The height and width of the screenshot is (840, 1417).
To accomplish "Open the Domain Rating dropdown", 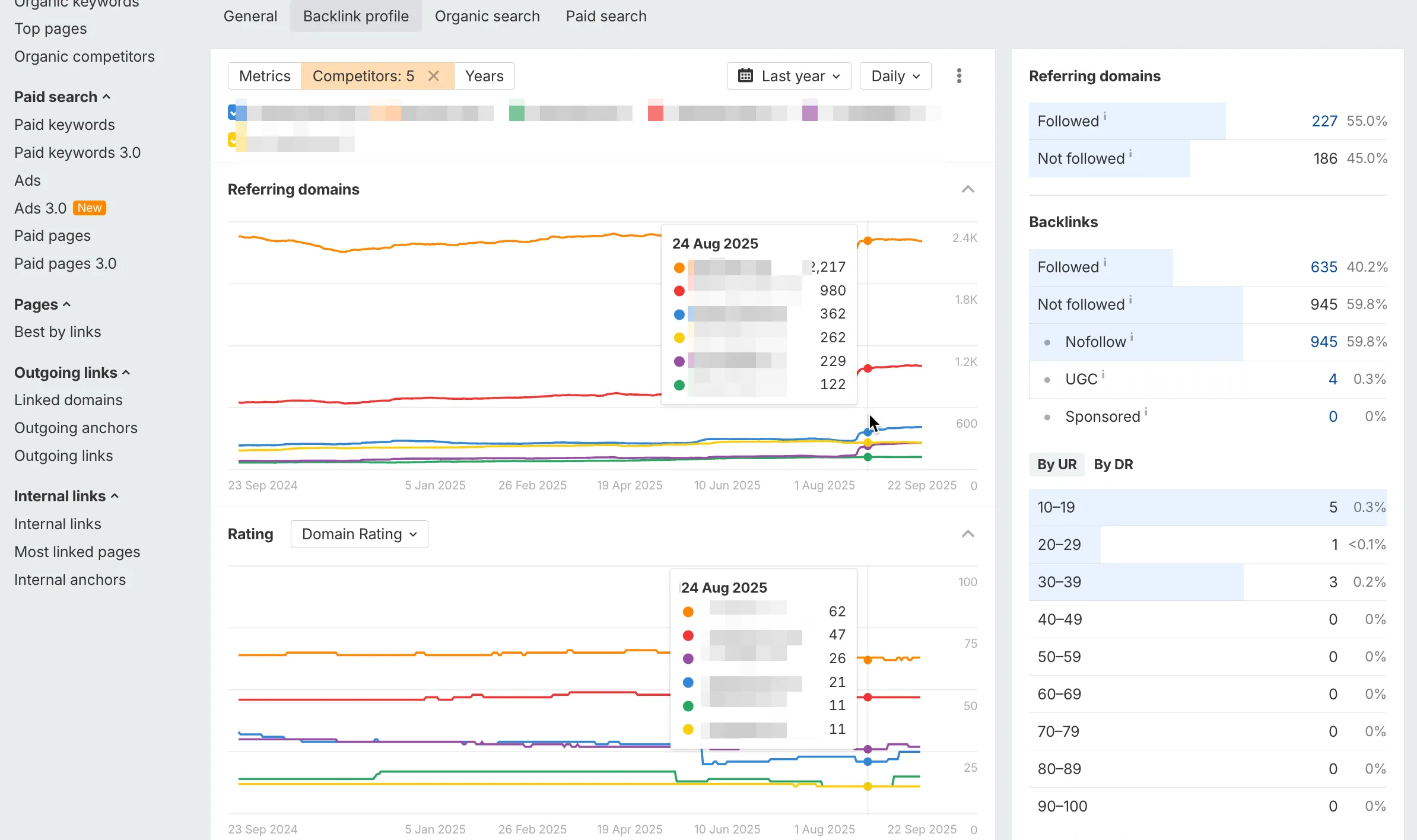I will [359, 534].
